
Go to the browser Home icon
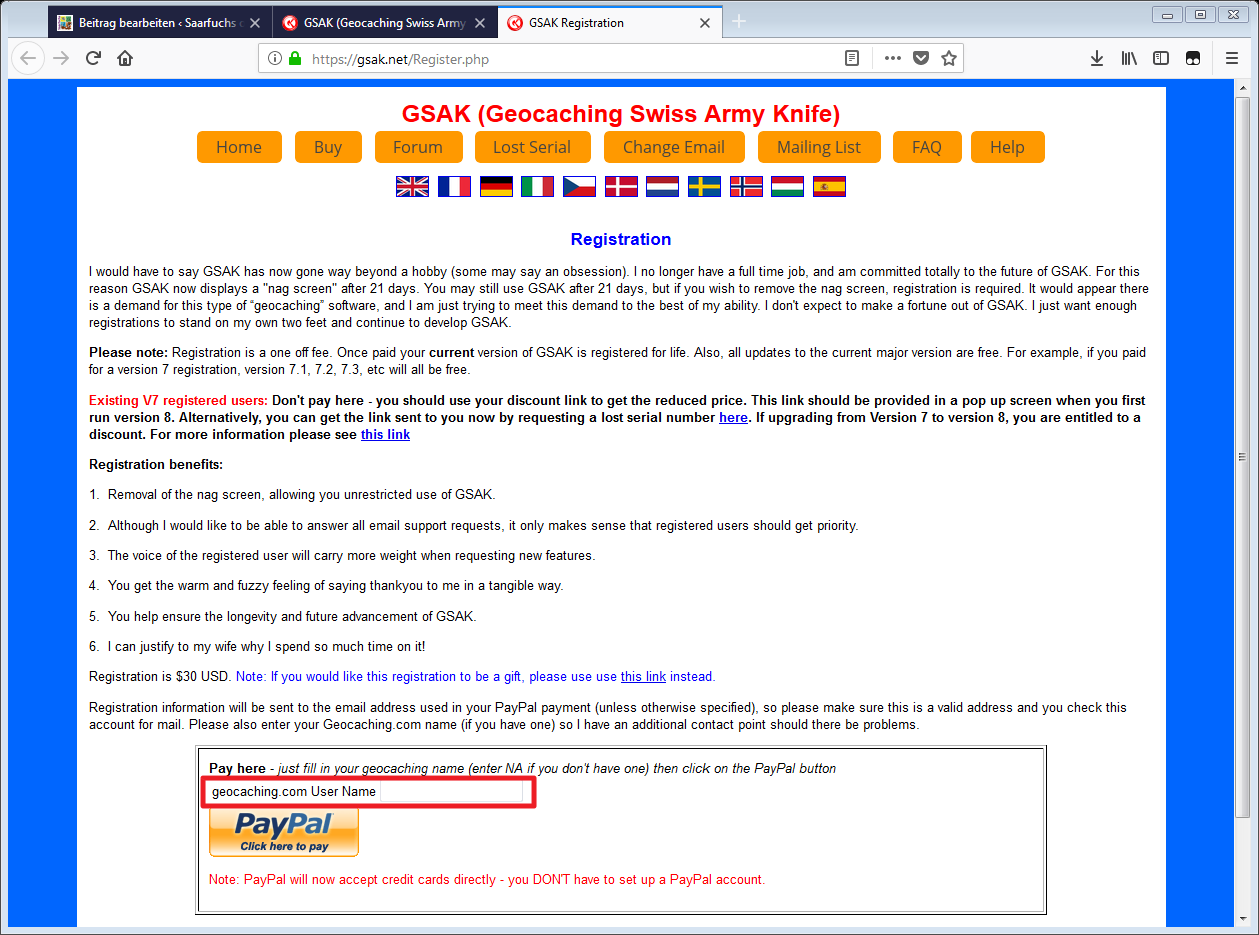[125, 58]
